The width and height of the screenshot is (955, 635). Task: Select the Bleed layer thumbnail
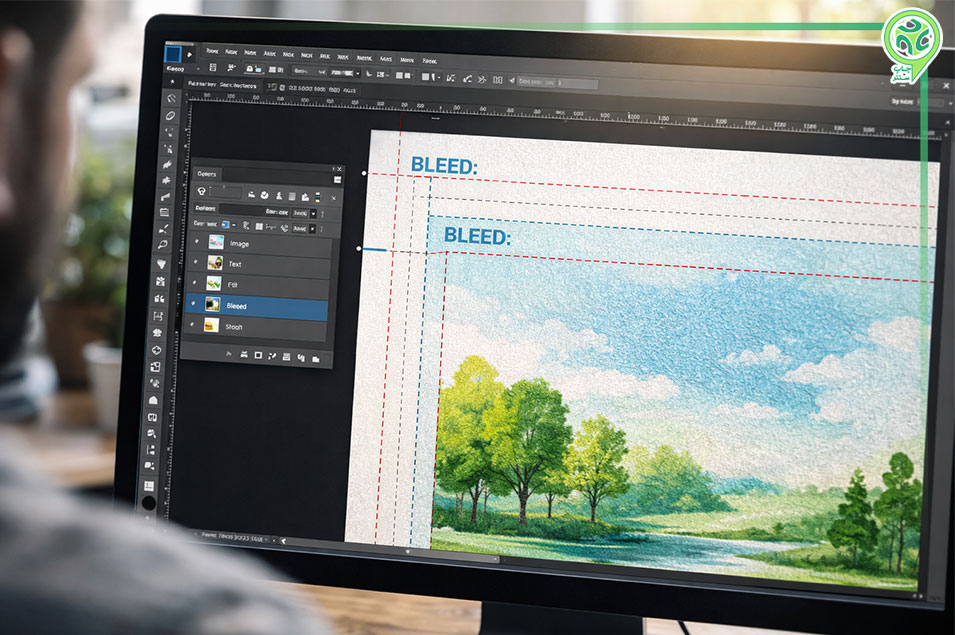click(213, 305)
